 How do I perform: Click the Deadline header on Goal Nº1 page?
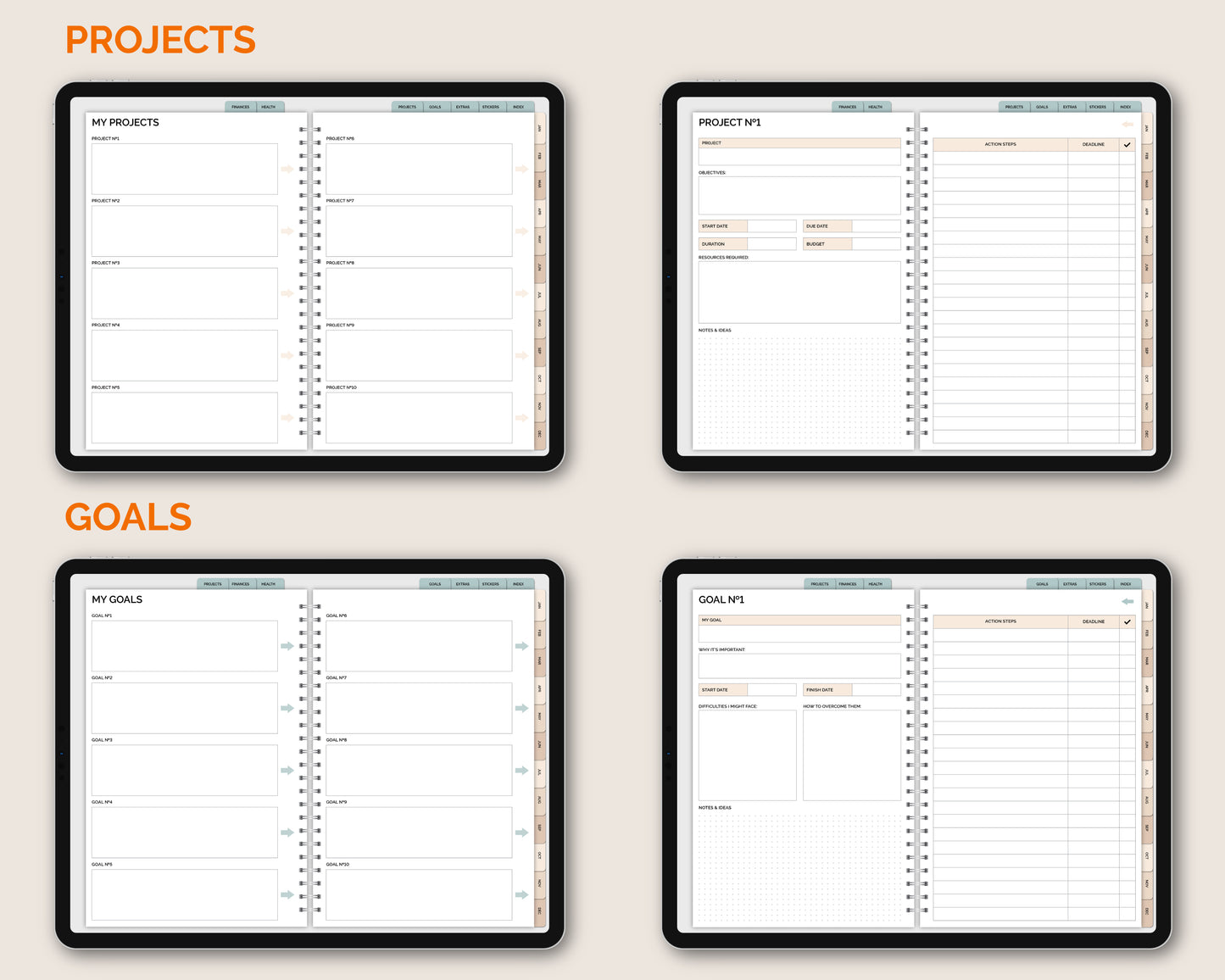pos(1094,622)
